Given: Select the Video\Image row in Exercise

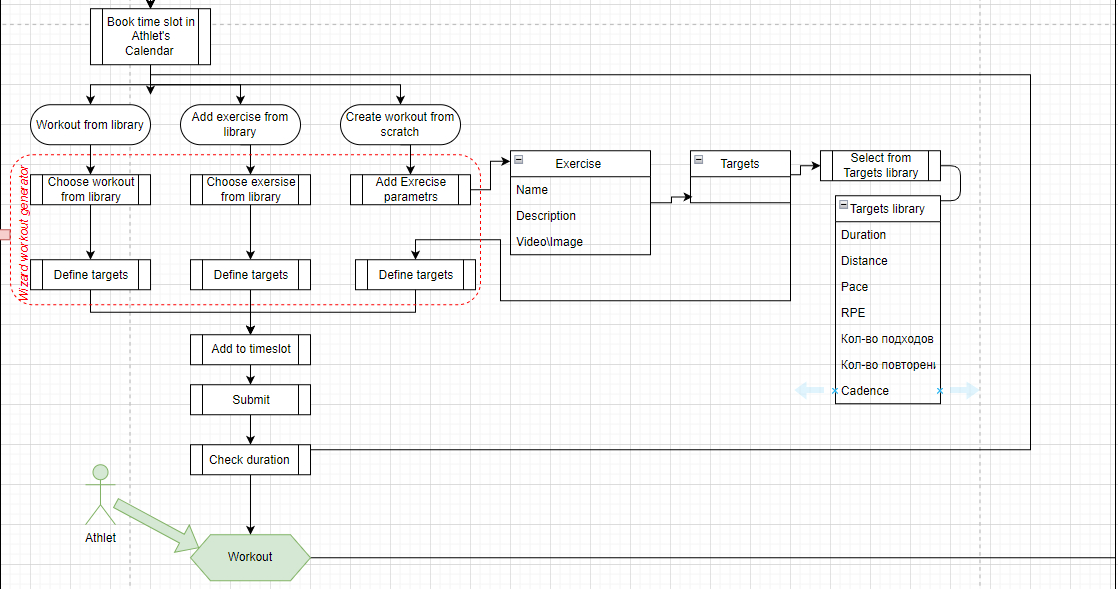Looking at the screenshot, I should coord(580,242).
